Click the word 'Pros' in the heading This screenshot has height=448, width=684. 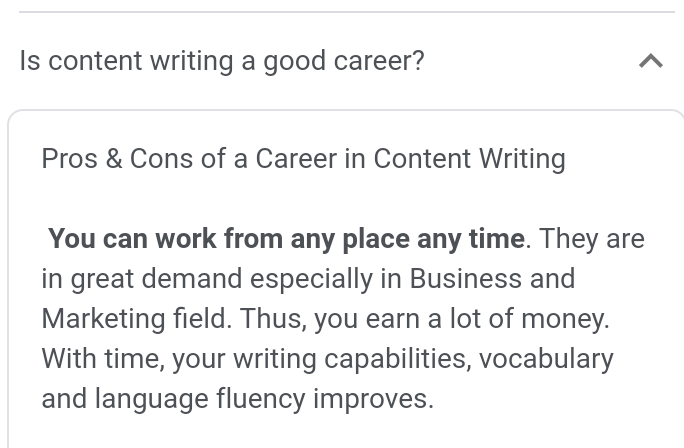pyautogui.click(x=69, y=158)
